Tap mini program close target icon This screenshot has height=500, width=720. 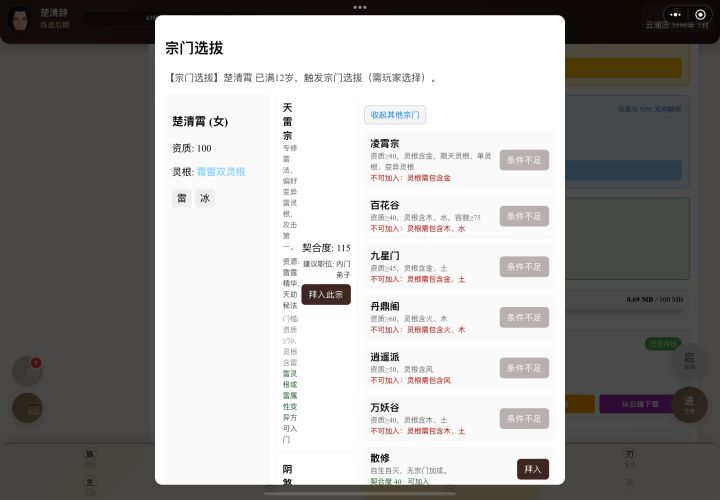[700, 15]
